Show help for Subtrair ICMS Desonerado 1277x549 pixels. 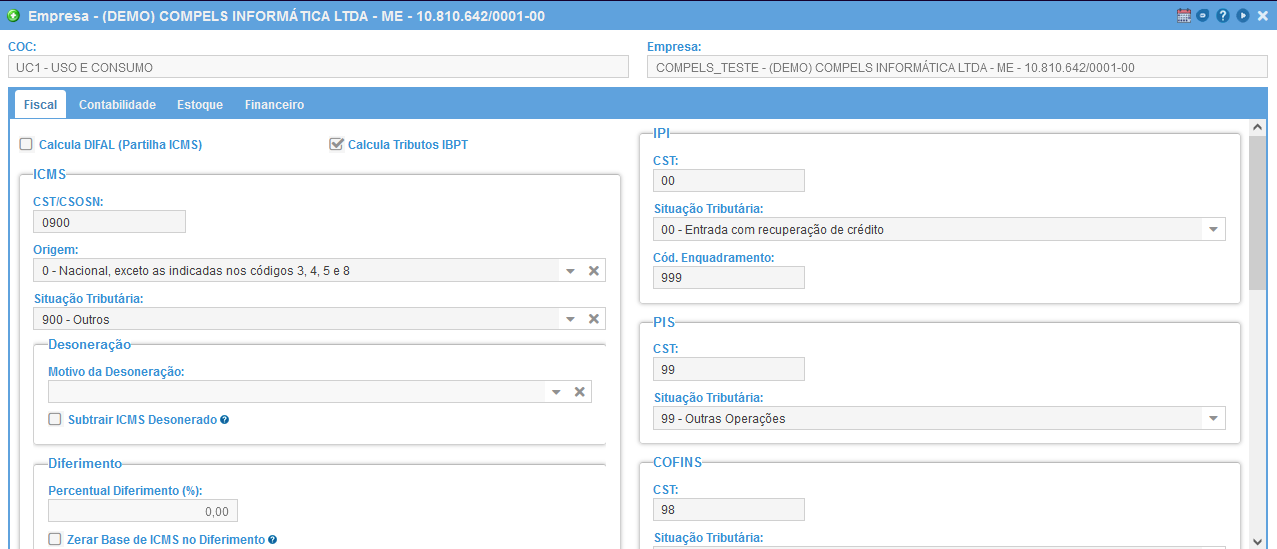pos(225,420)
